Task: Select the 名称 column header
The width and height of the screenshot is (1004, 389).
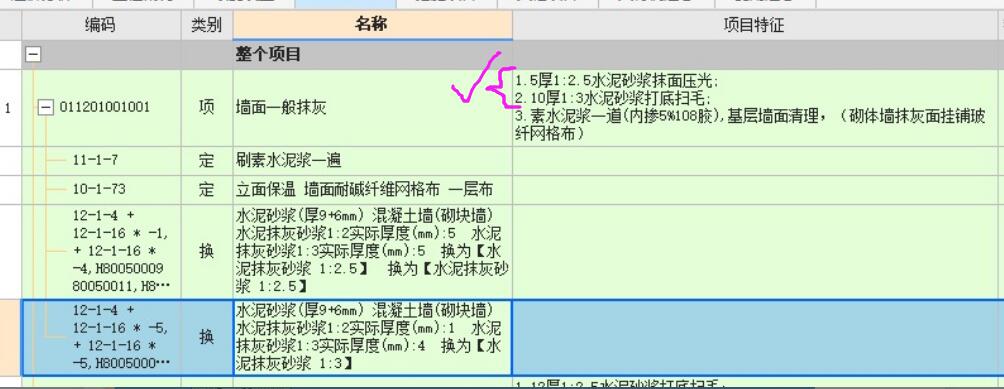Action: 372,26
